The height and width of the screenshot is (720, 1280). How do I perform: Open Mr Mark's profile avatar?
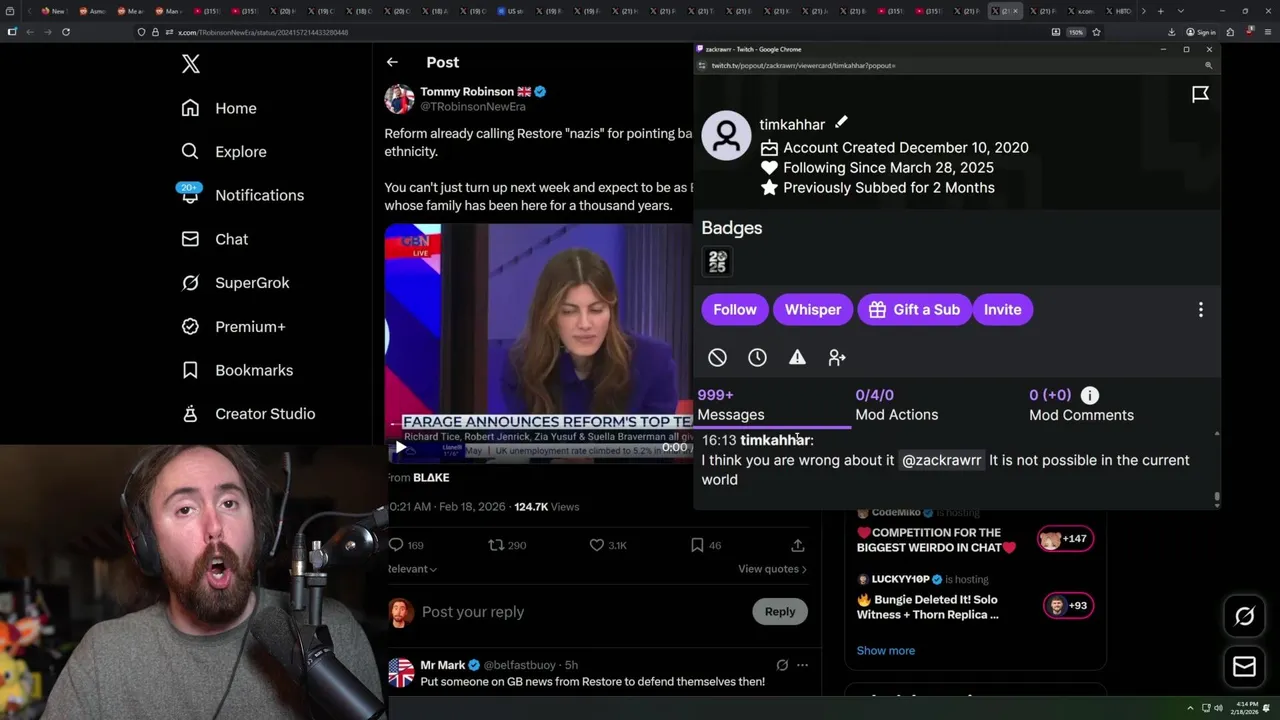point(401,673)
